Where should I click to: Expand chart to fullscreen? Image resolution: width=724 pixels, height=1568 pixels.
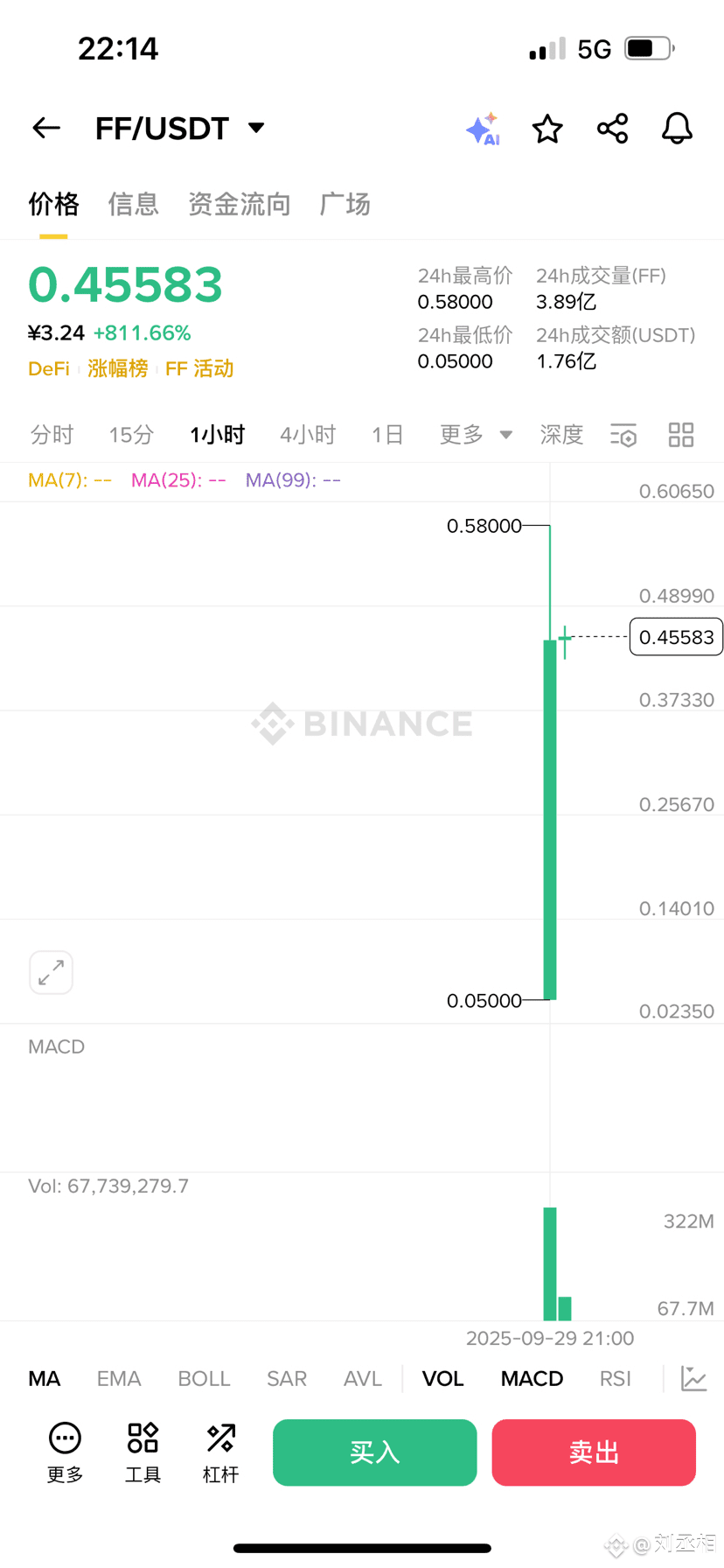(x=51, y=972)
